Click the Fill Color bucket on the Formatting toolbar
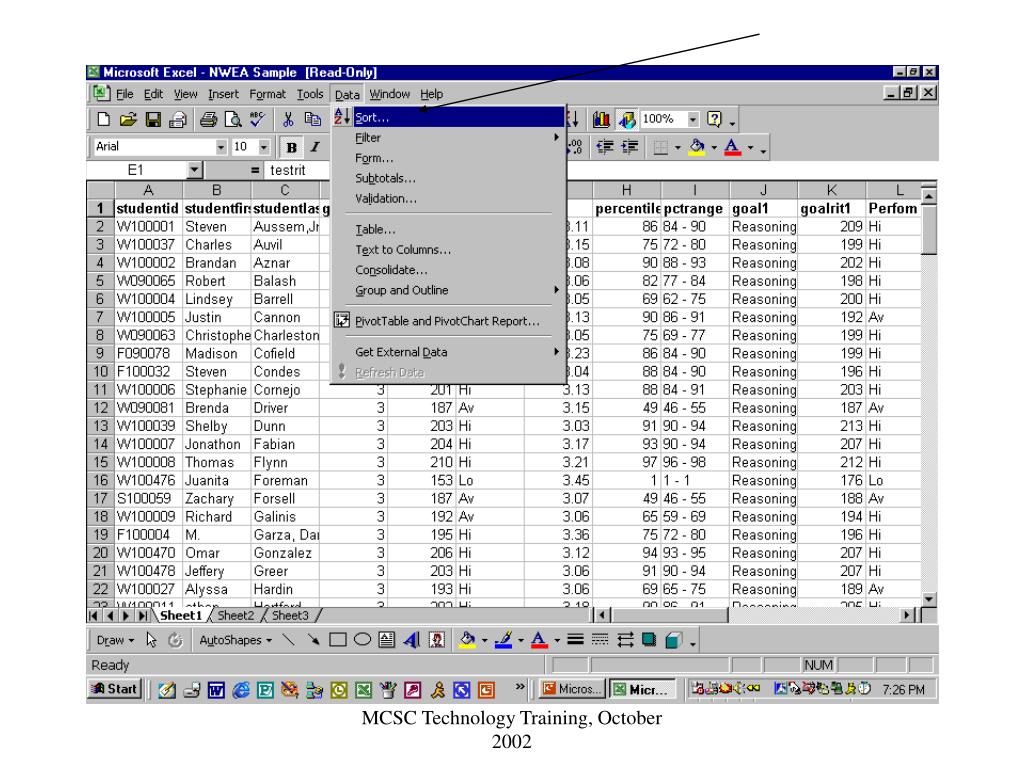Viewport: 1024px width, 768px height. pos(697,148)
